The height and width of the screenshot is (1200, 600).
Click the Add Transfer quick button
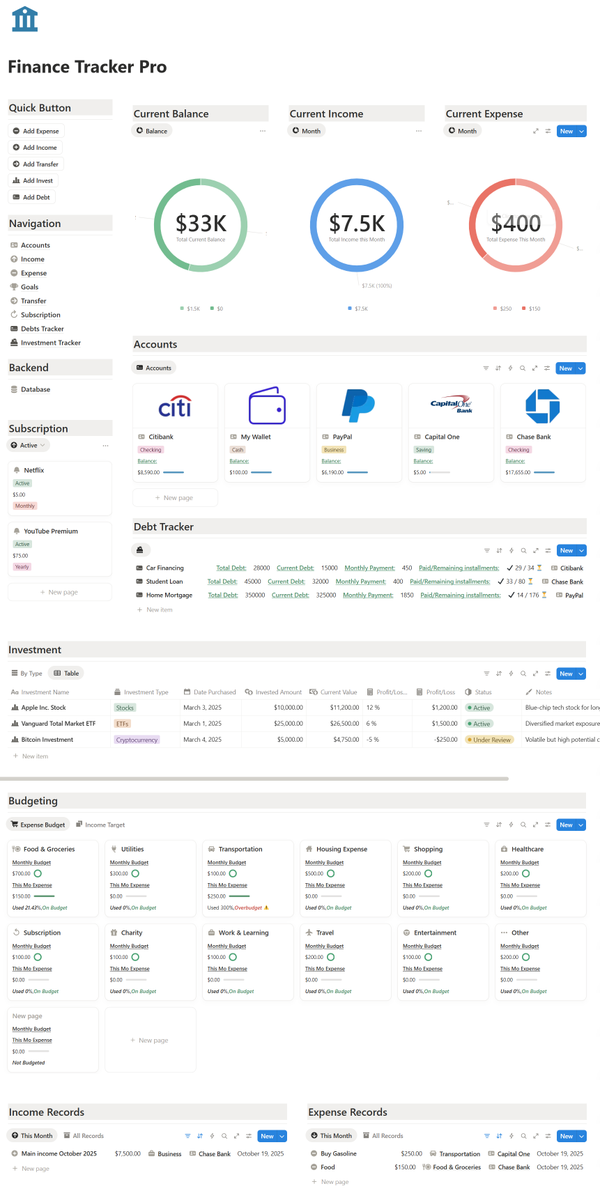pos(36,164)
